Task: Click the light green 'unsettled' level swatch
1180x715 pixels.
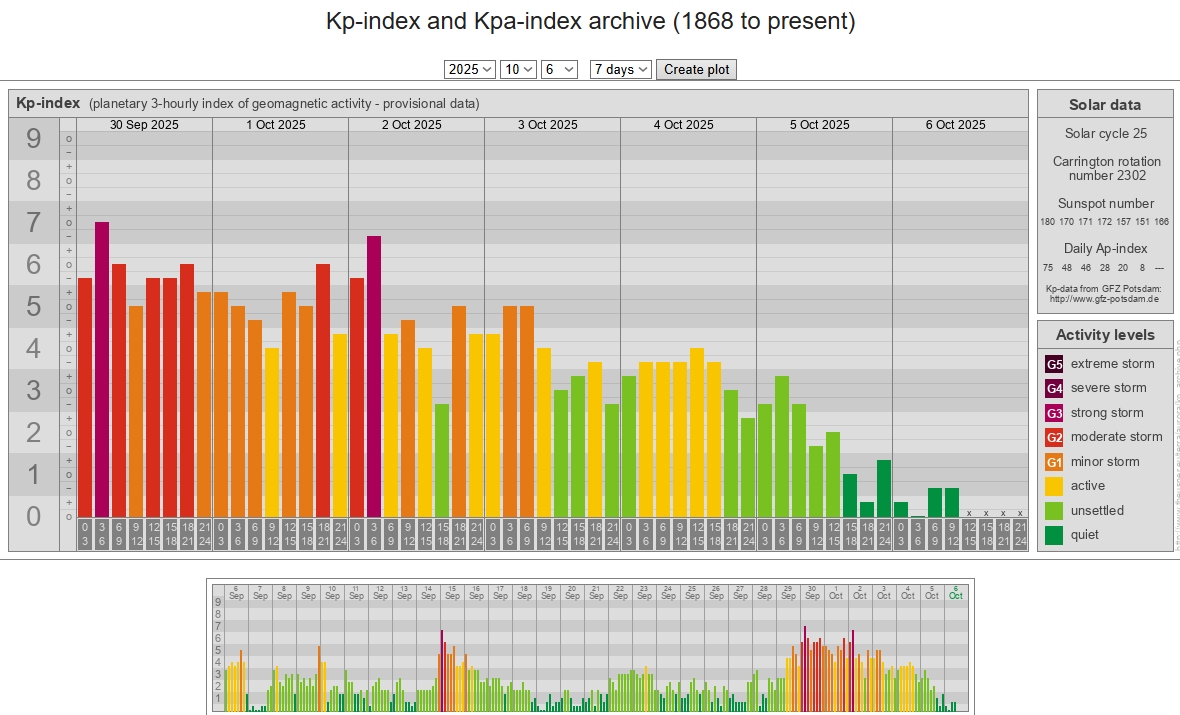Action: point(1054,511)
